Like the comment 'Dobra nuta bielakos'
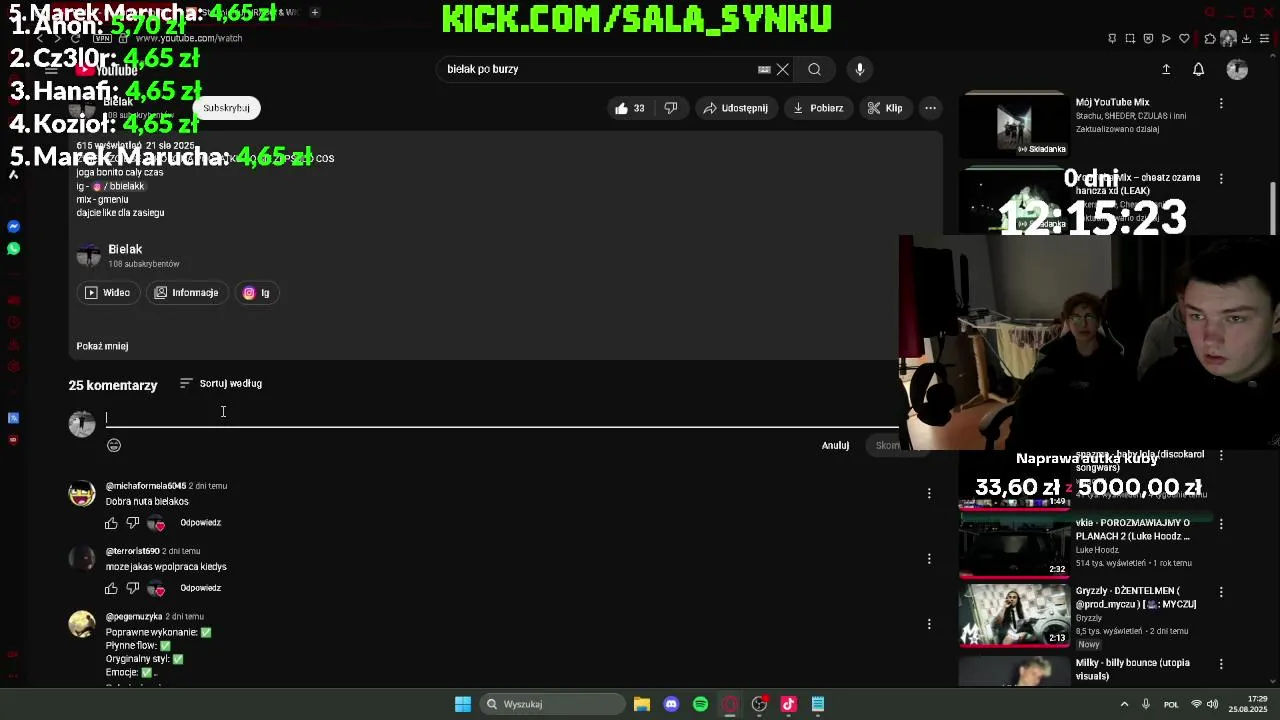The height and width of the screenshot is (720, 1280). pyautogui.click(x=112, y=523)
